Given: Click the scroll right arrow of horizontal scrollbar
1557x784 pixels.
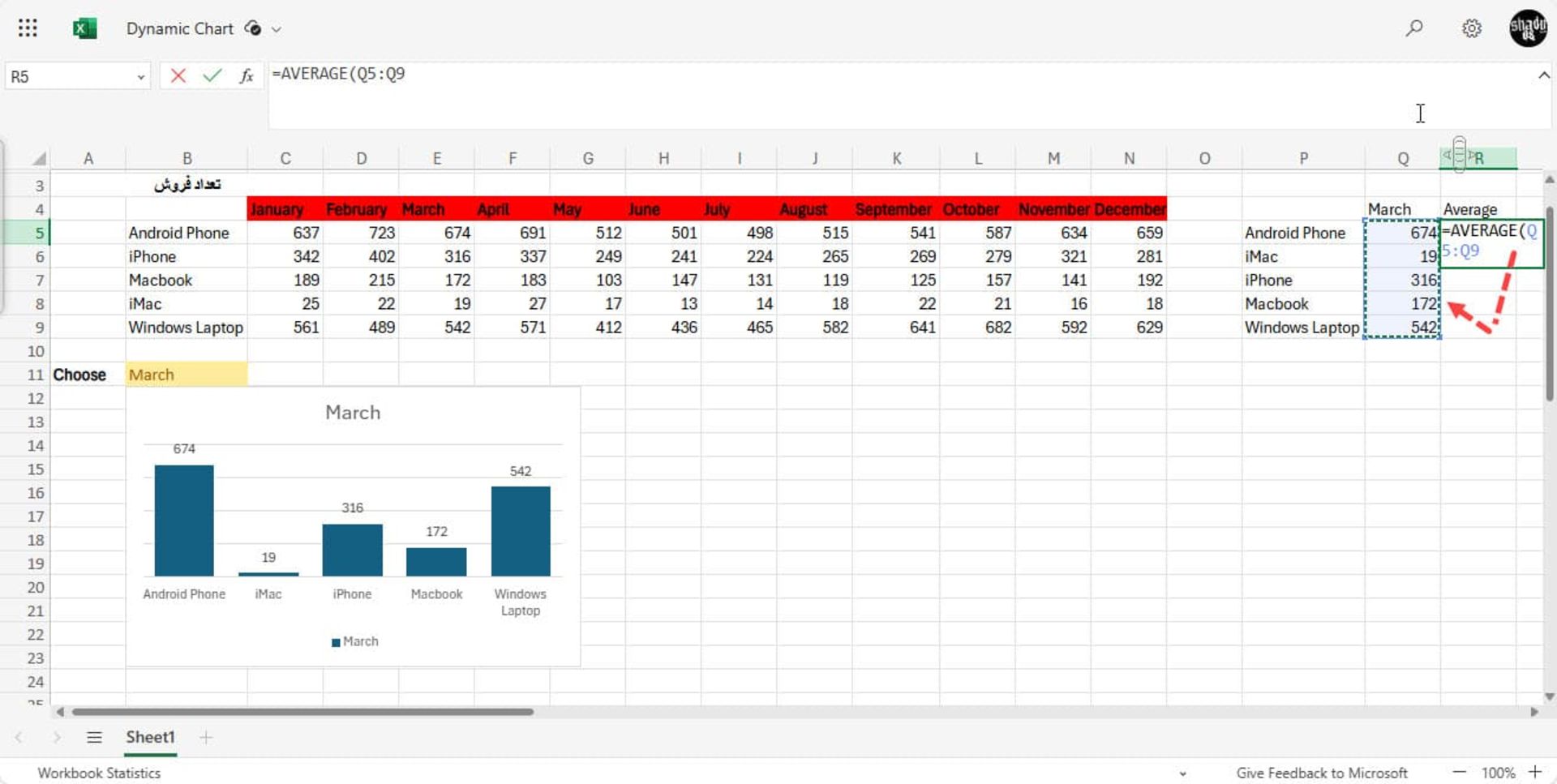Looking at the screenshot, I should [x=1534, y=712].
